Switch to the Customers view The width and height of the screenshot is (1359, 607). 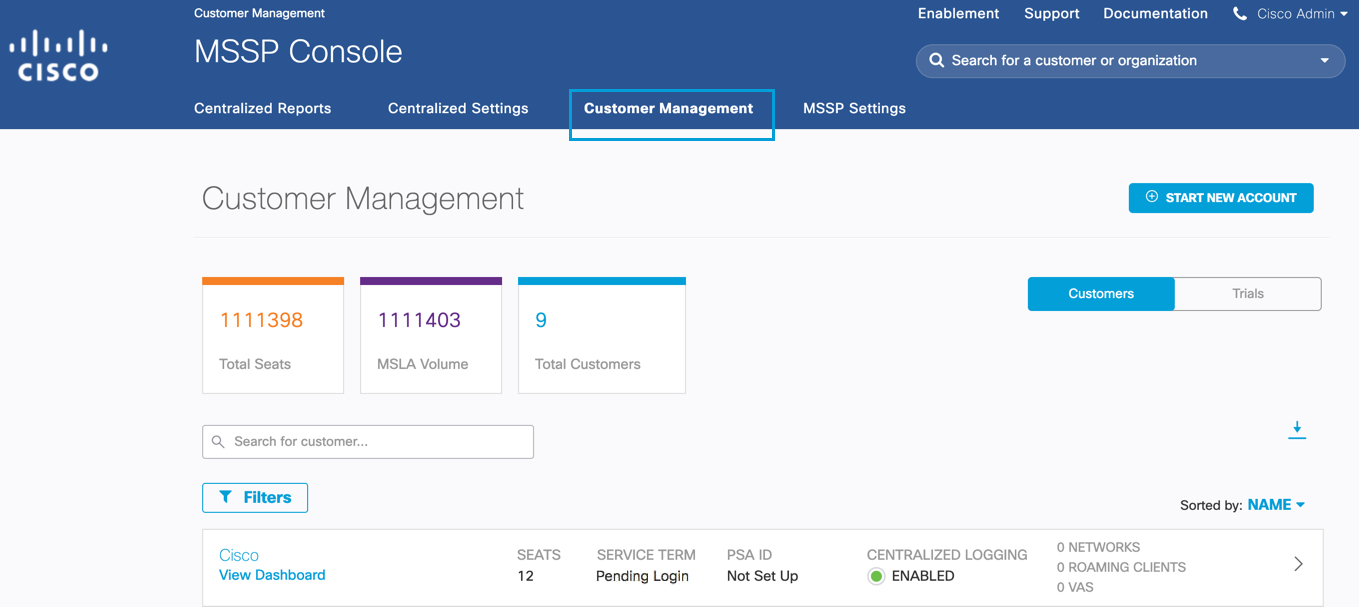click(x=1101, y=294)
